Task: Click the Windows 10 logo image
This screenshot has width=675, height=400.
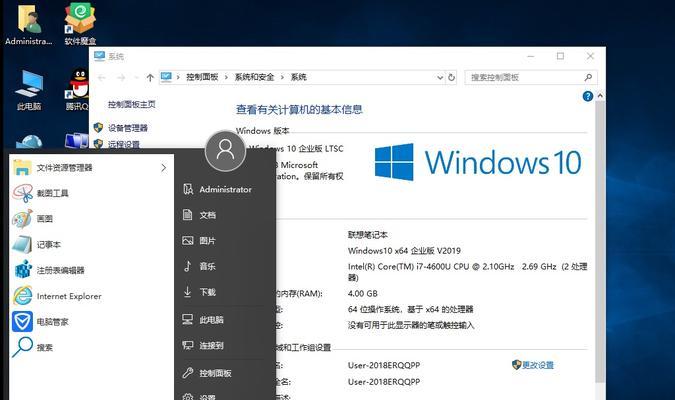Action: (478, 162)
